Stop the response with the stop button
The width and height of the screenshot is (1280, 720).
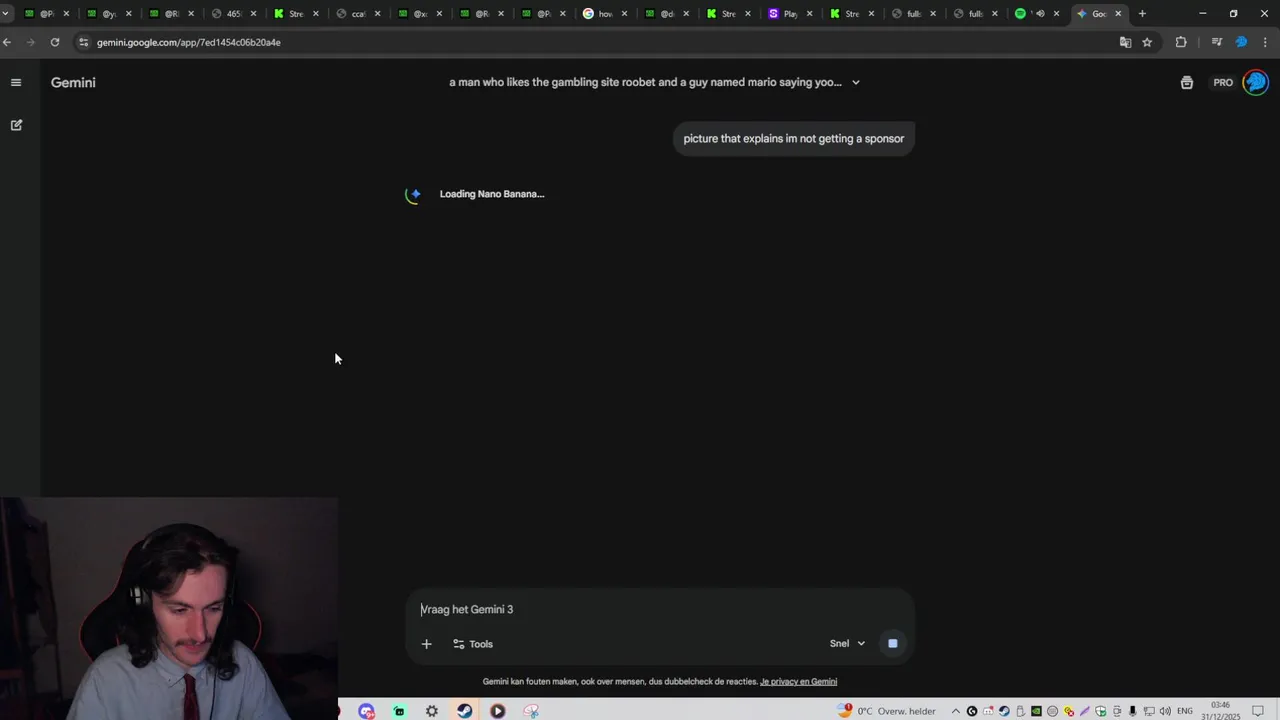pos(893,643)
